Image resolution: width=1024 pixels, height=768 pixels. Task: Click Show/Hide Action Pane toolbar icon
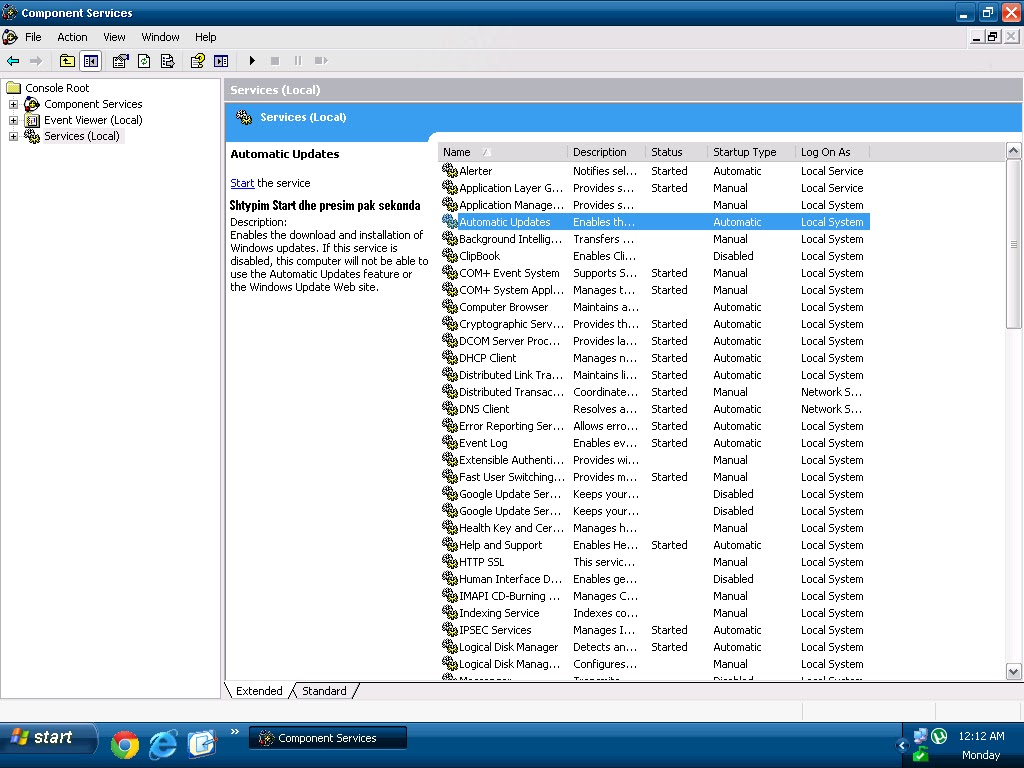click(221, 61)
